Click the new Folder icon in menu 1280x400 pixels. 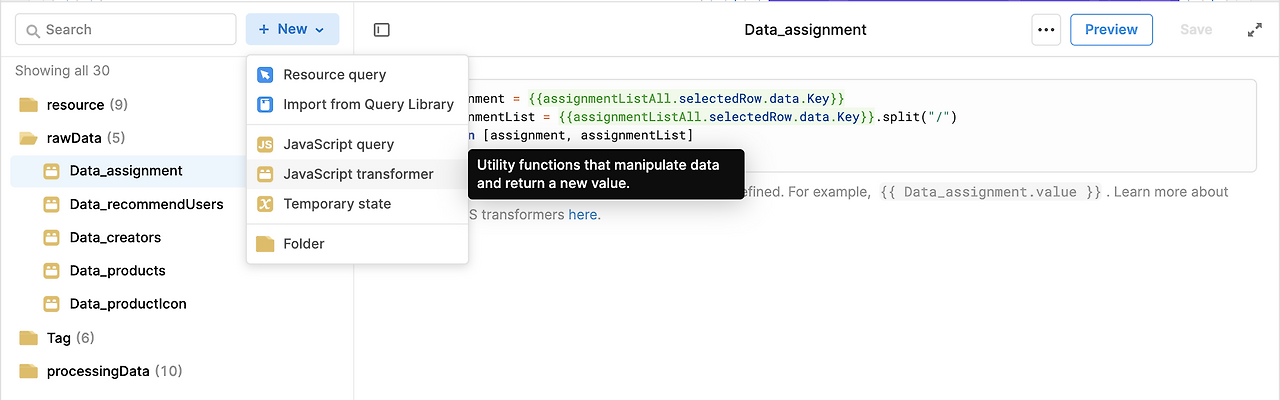click(265, 244)
